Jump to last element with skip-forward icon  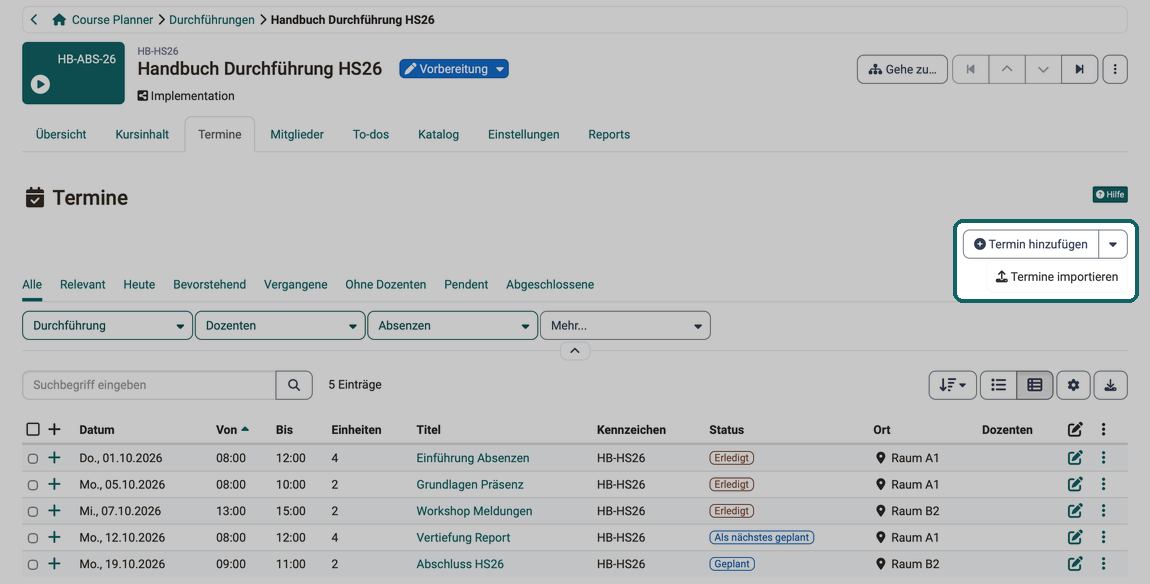(1080, 69)
